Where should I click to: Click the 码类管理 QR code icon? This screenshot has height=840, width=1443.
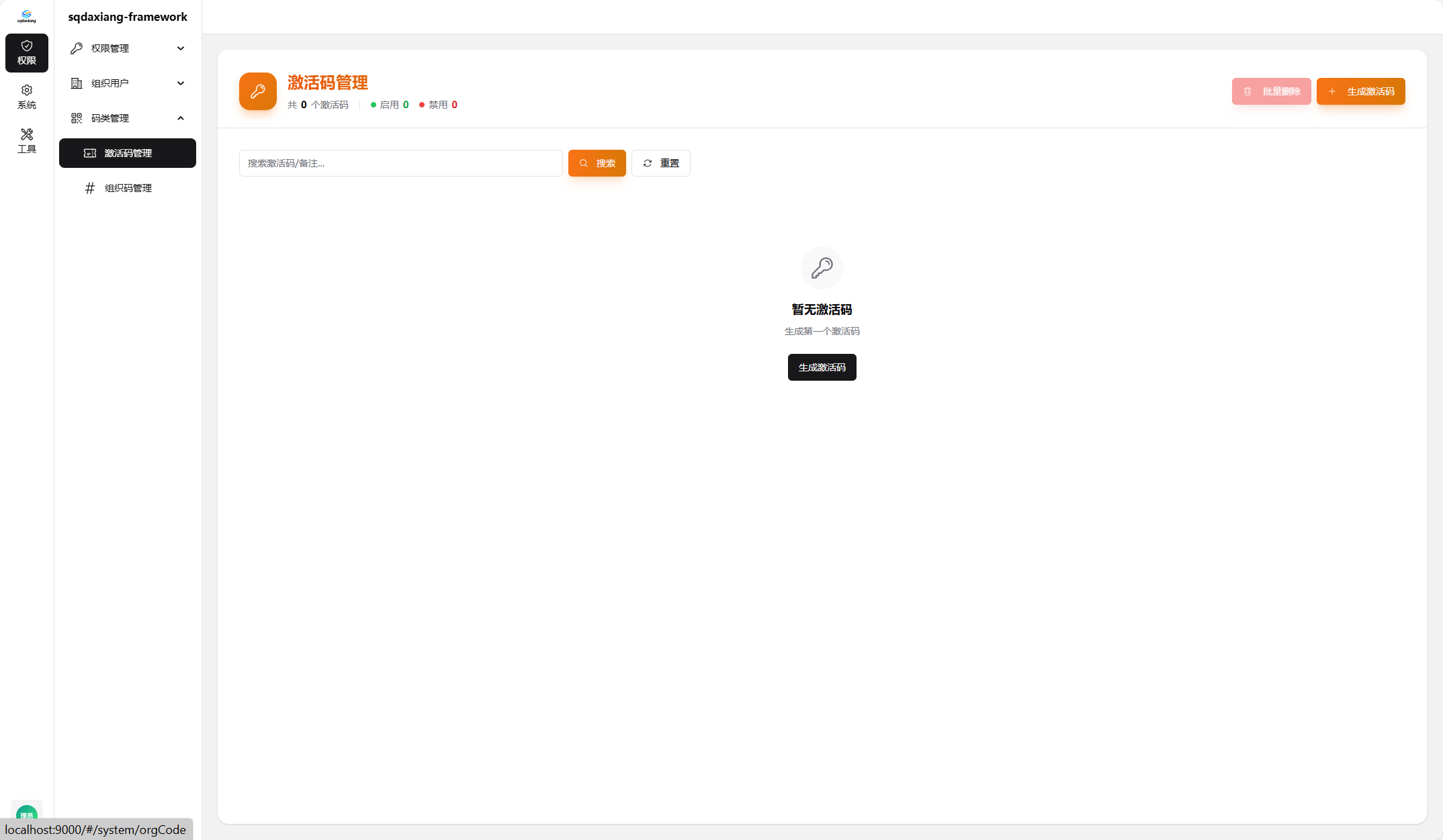(77, 118)
